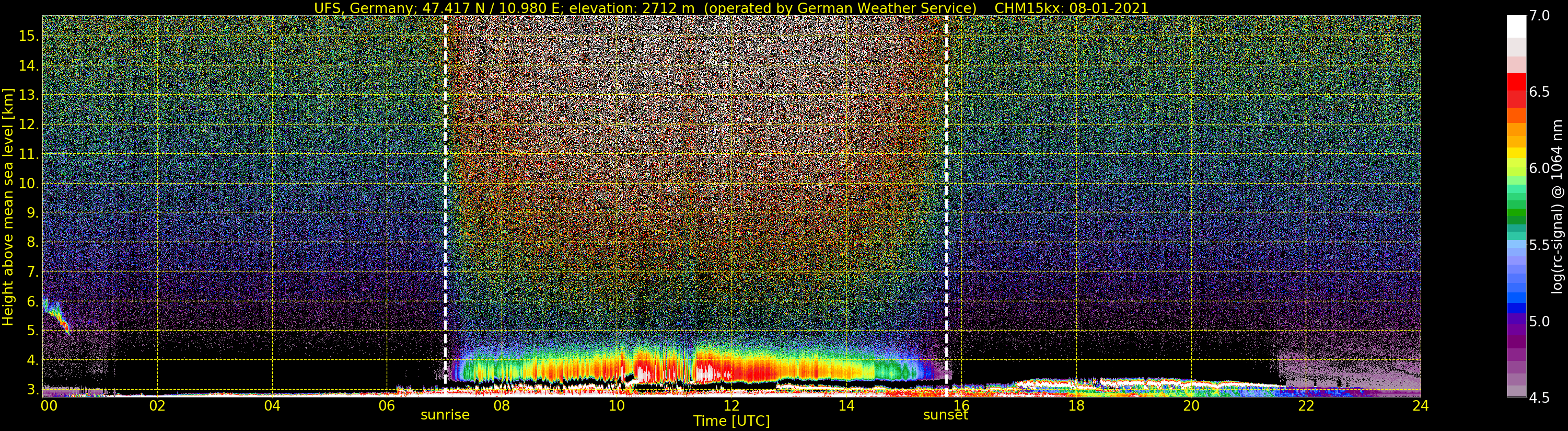Click the Time [UTC] axis title

click(731, 421)
